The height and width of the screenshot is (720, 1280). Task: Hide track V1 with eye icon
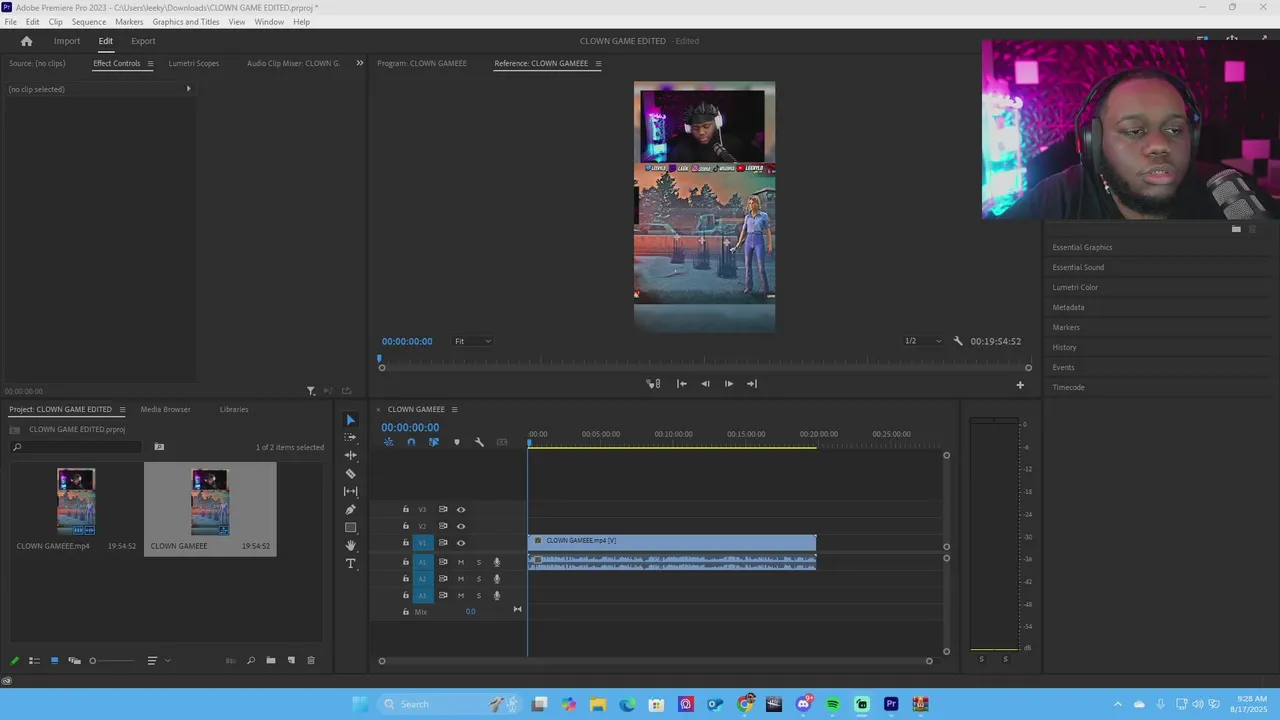[x=461, y=543]
